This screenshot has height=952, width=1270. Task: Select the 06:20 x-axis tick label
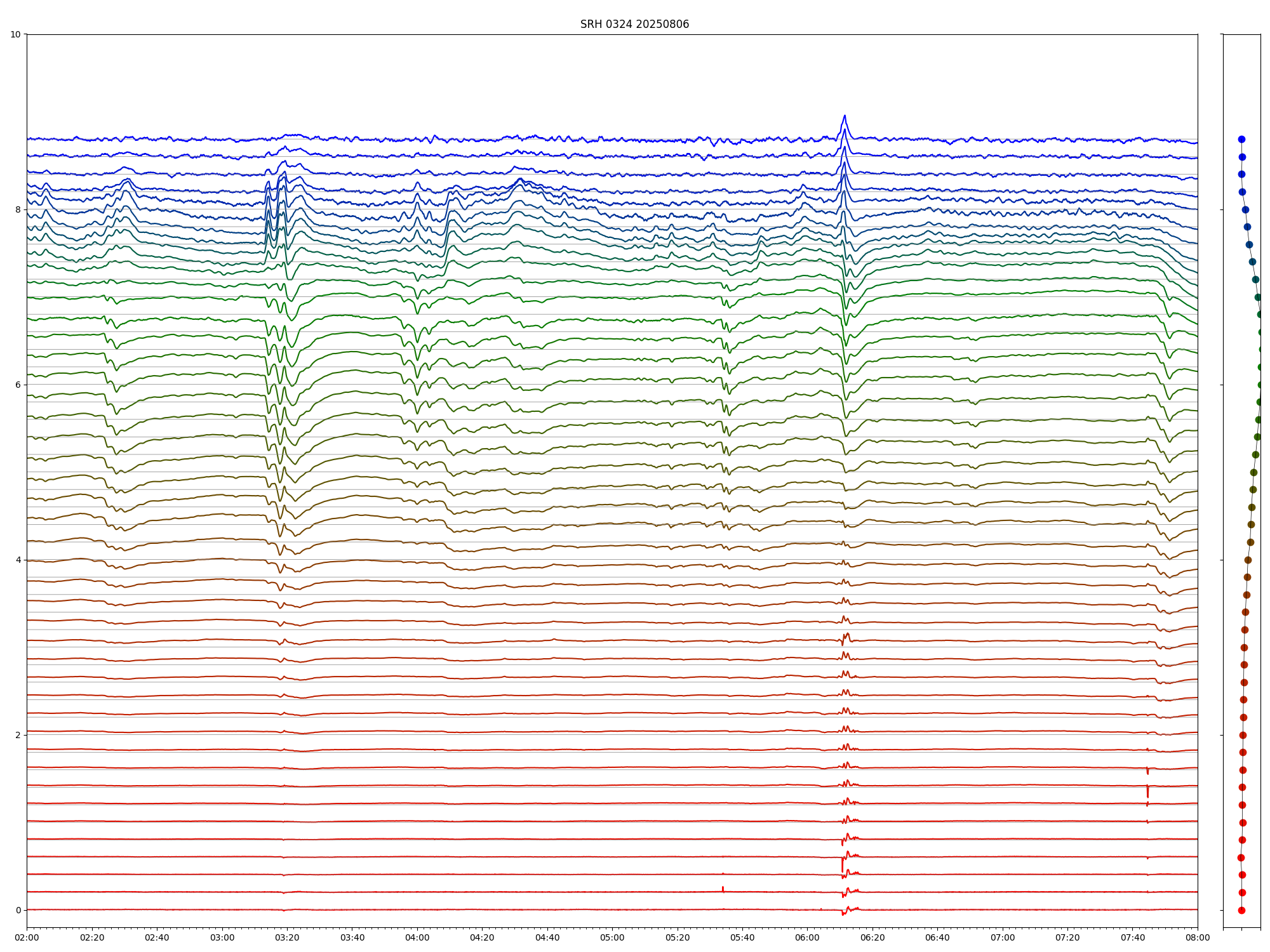point(872,937)
